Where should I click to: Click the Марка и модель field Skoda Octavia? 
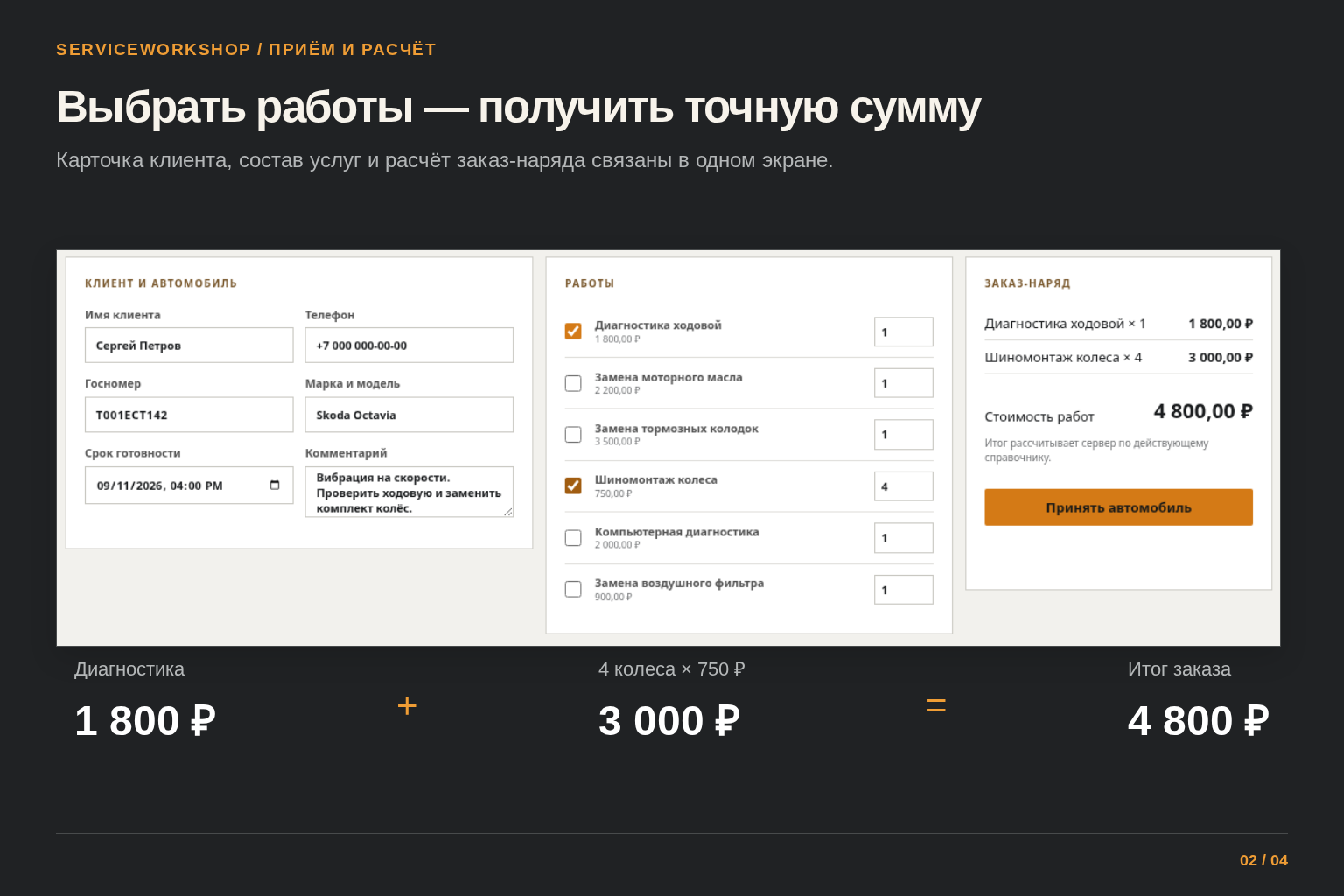(x=409, y=415)
